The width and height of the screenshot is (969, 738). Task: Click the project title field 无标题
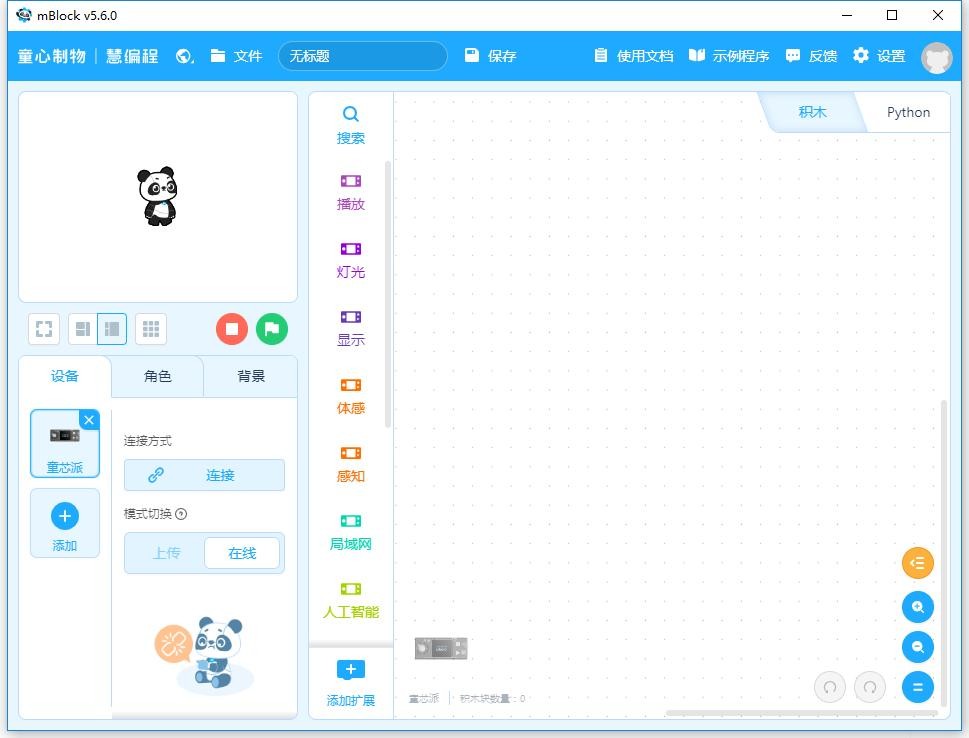363,56
